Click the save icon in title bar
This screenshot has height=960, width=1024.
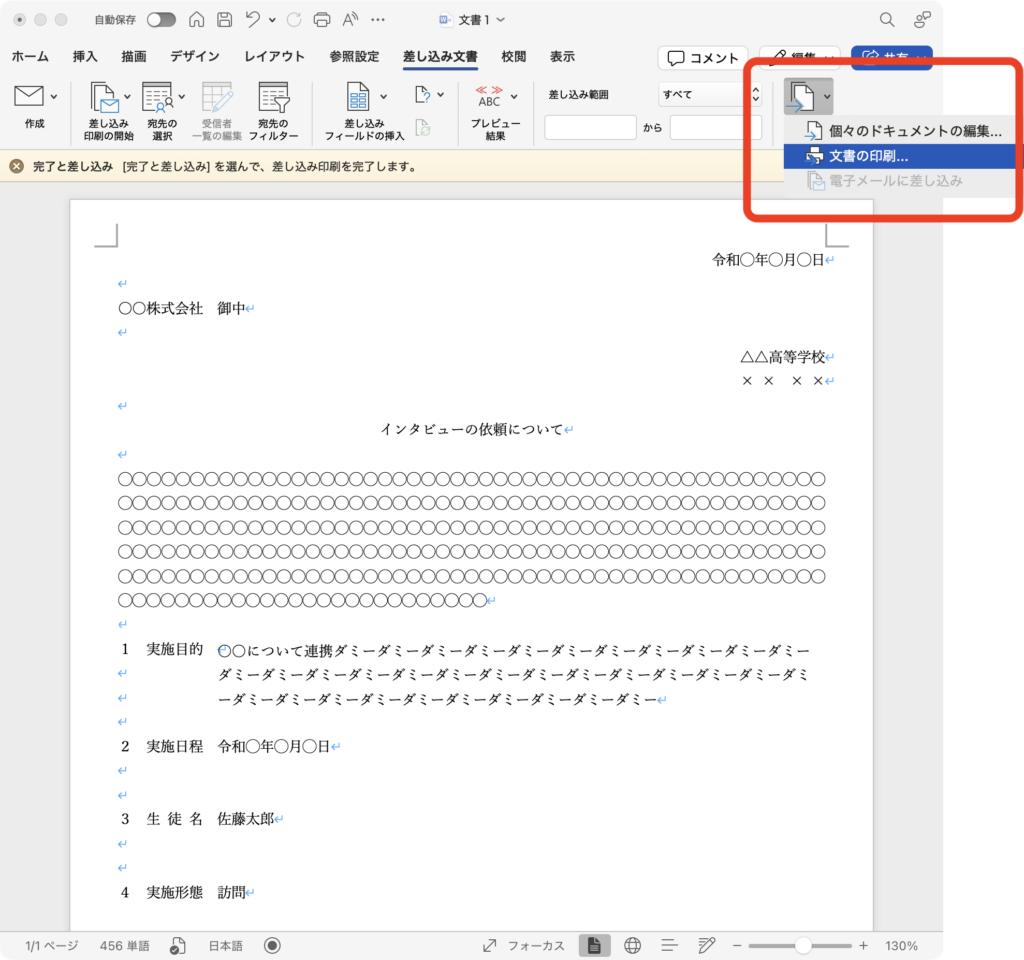point(225,20)
